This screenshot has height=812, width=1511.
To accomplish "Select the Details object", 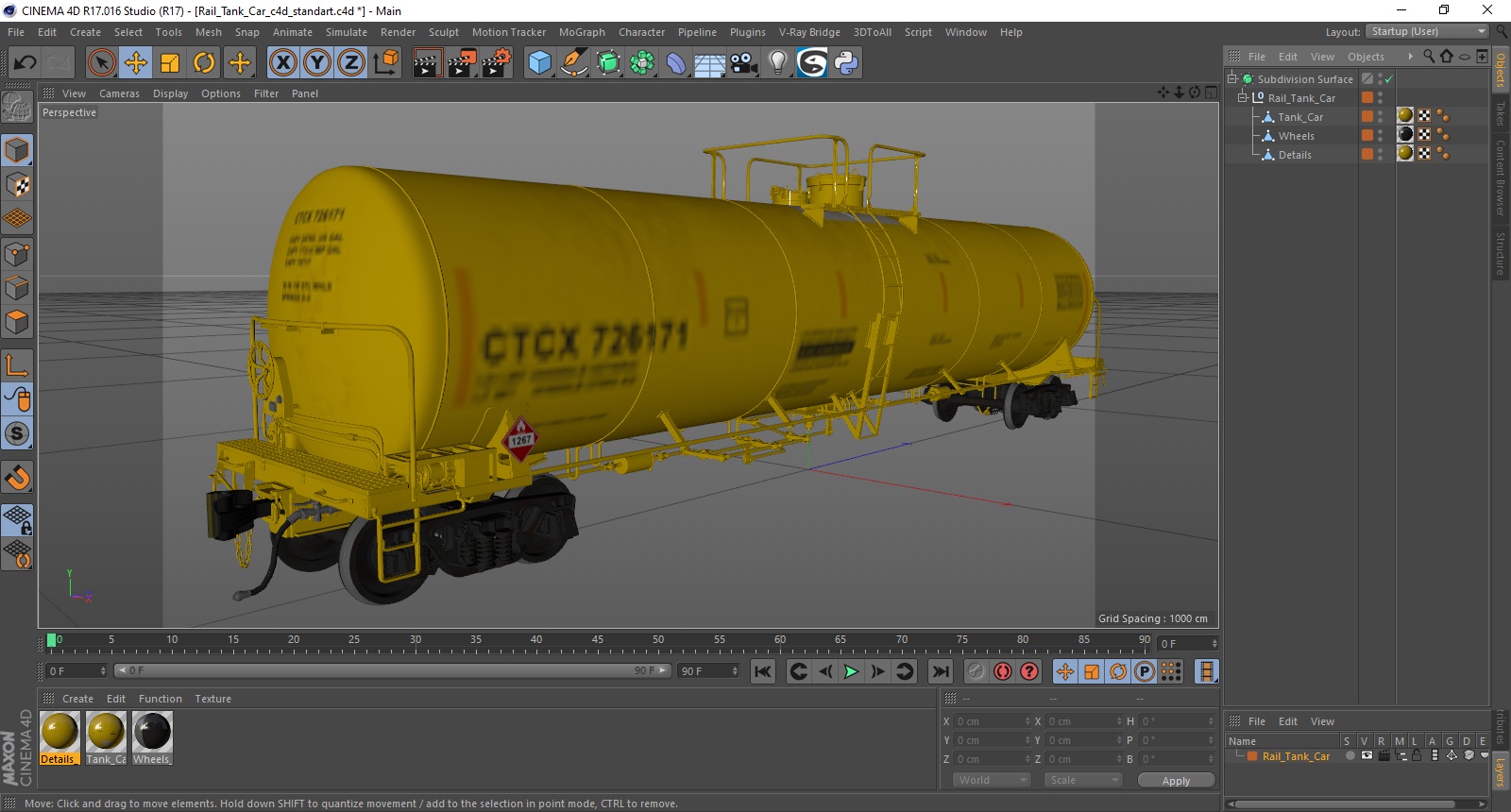I will (1295, 155).
